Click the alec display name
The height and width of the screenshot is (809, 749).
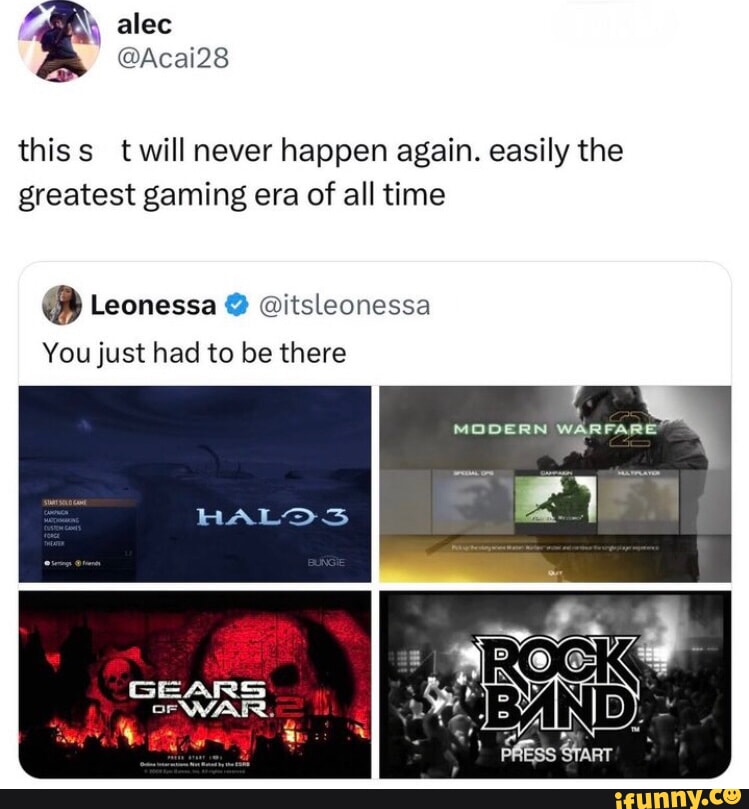tap(144, 24)
